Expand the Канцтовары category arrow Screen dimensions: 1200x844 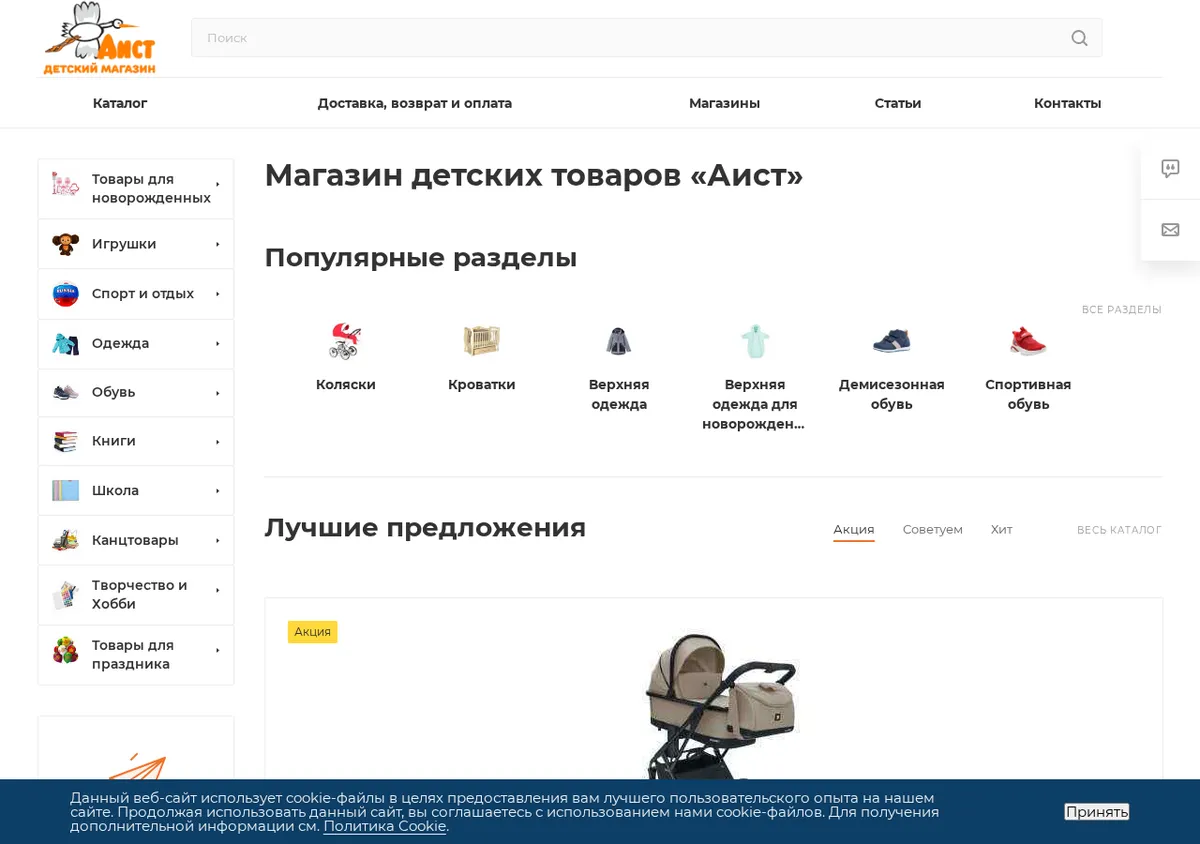click(217, 541)
